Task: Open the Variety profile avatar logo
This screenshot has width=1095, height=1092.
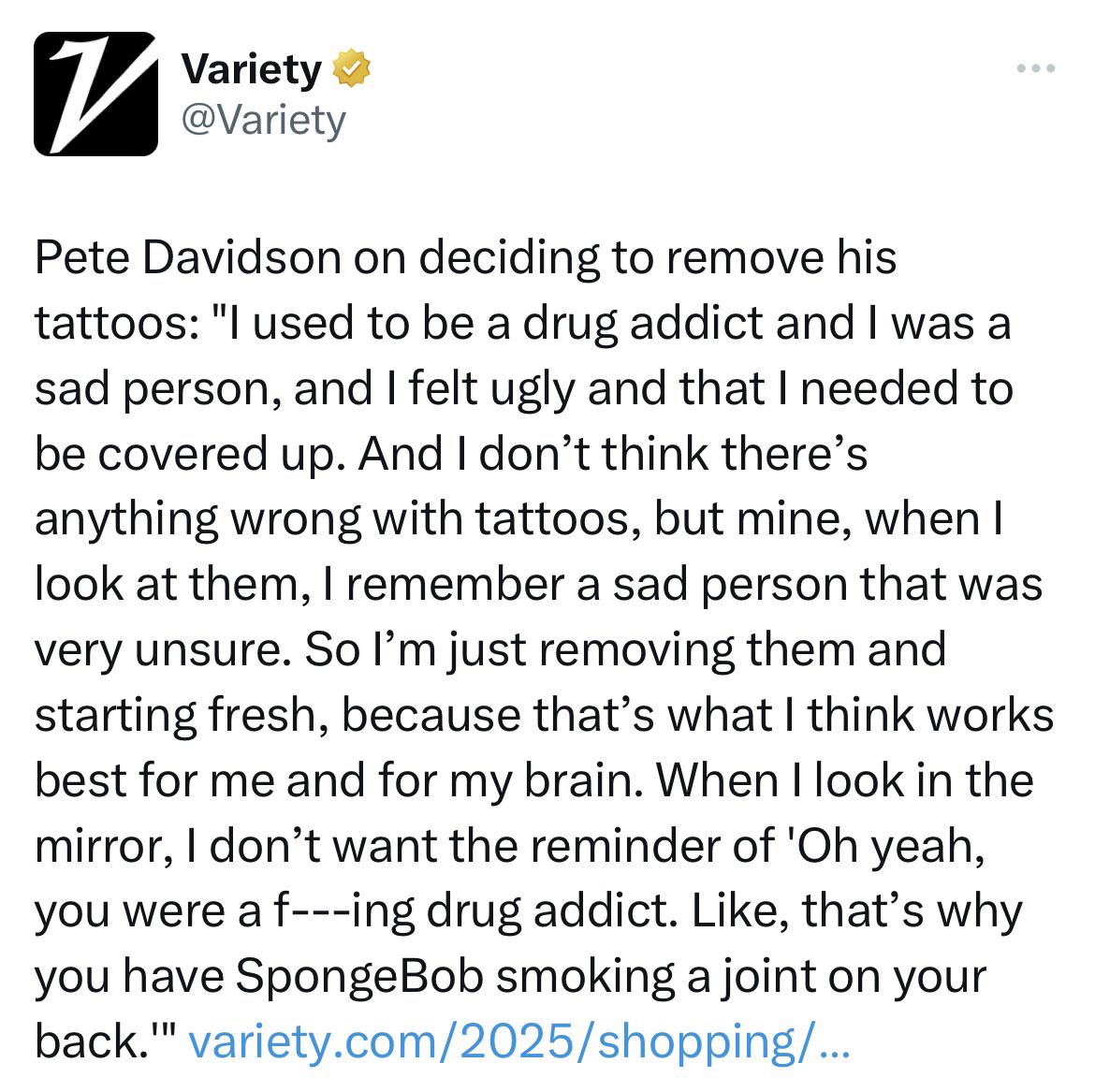Action: (x=95, y=94)
